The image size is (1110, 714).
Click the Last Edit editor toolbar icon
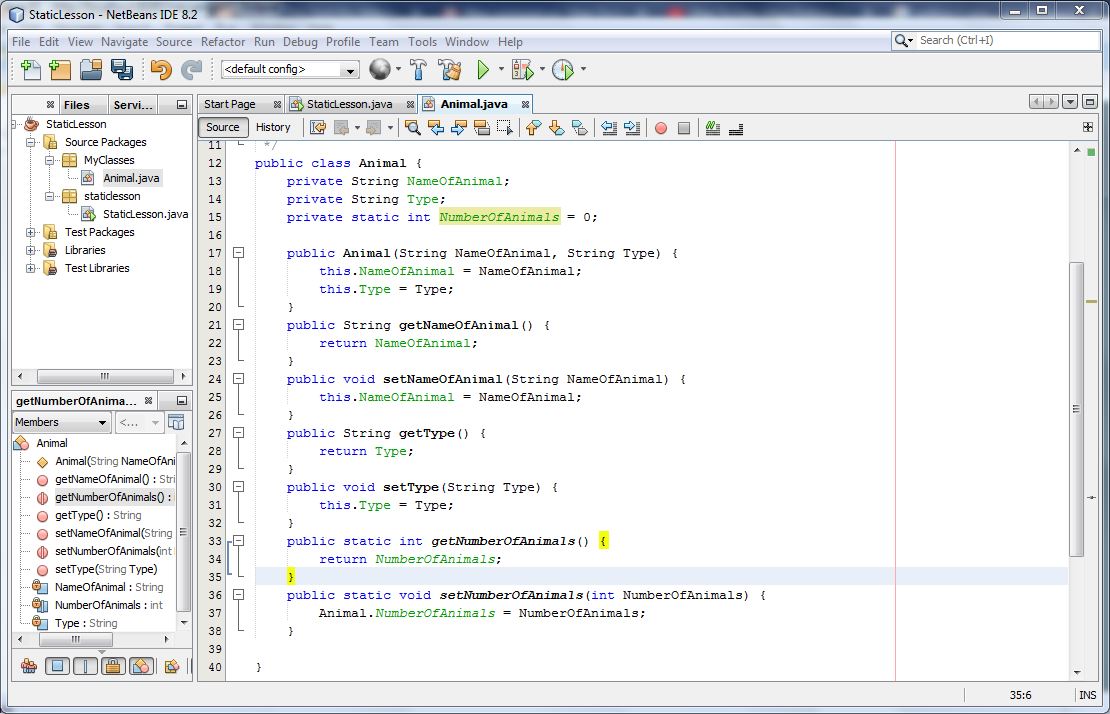[x=318, y=127]
